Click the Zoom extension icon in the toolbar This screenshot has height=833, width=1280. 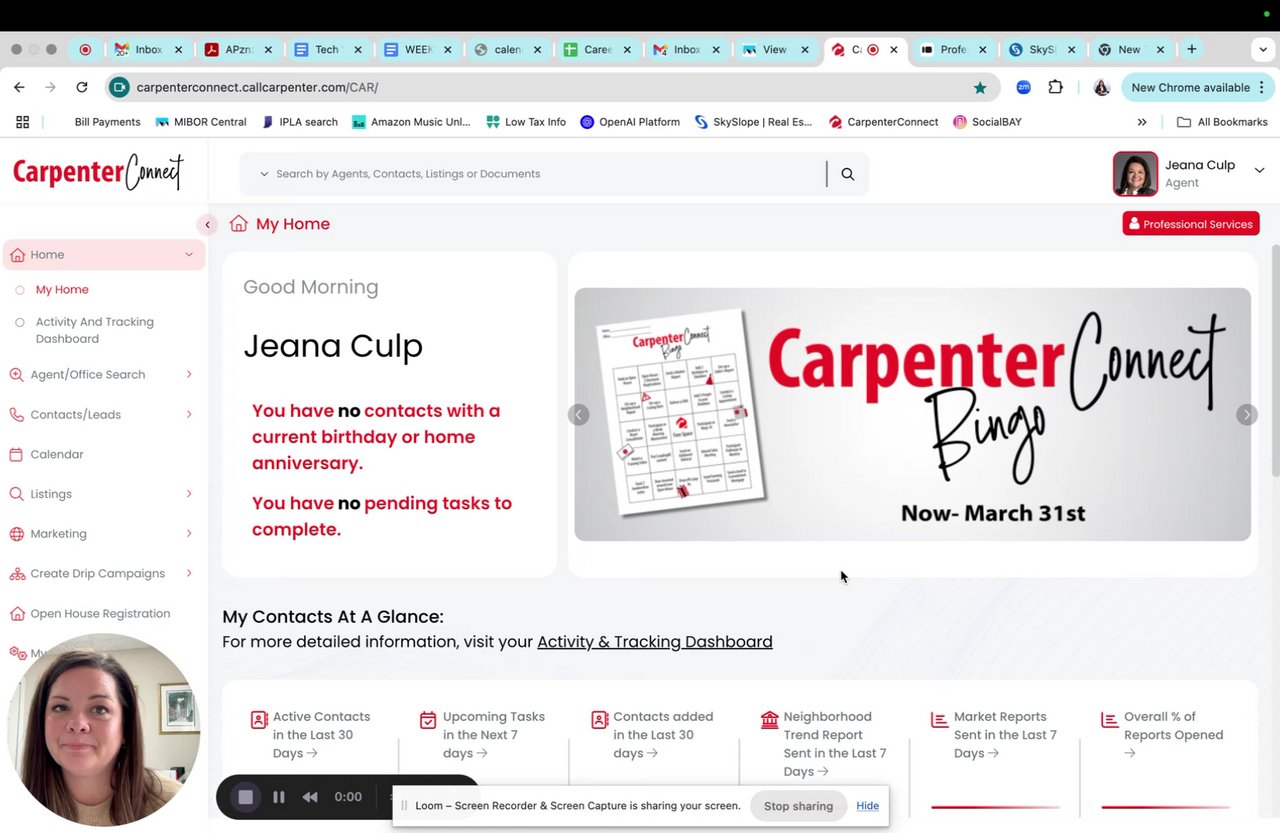(1023, 88)
